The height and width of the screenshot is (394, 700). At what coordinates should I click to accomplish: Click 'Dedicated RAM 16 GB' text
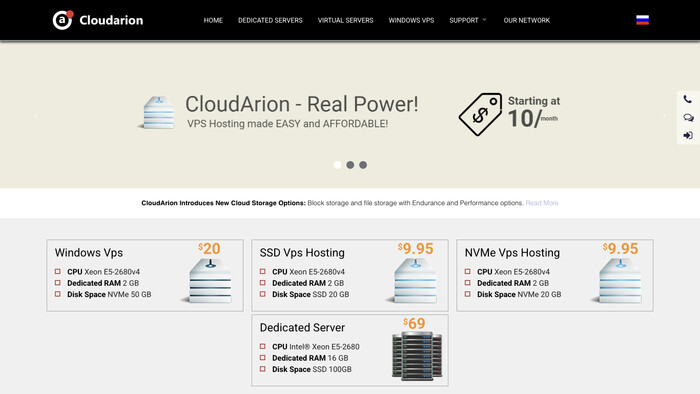pos(310,358)
